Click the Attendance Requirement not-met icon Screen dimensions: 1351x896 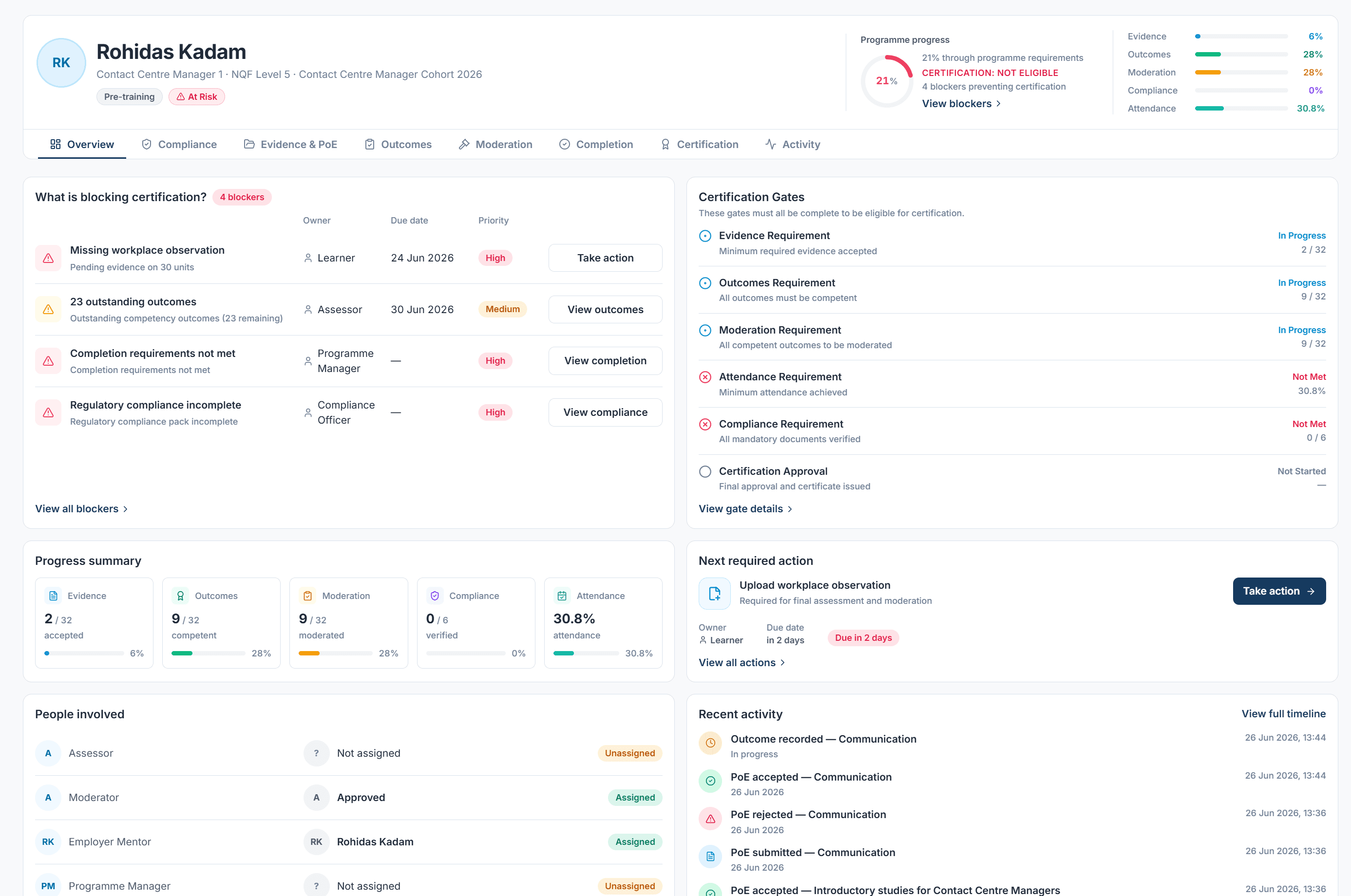(705, 377)
